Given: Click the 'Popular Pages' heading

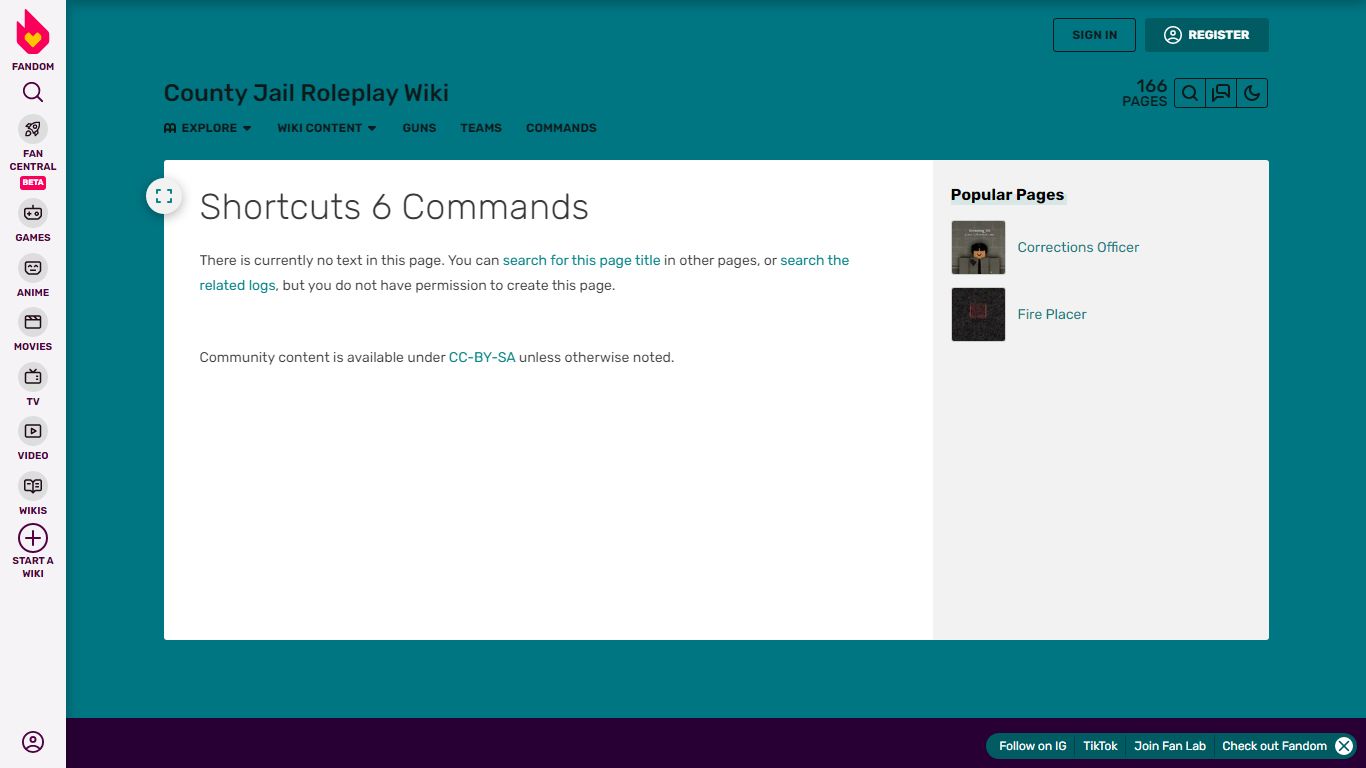Looking at the screenshot, I should pyautogui.click(x=1007, y=195).
